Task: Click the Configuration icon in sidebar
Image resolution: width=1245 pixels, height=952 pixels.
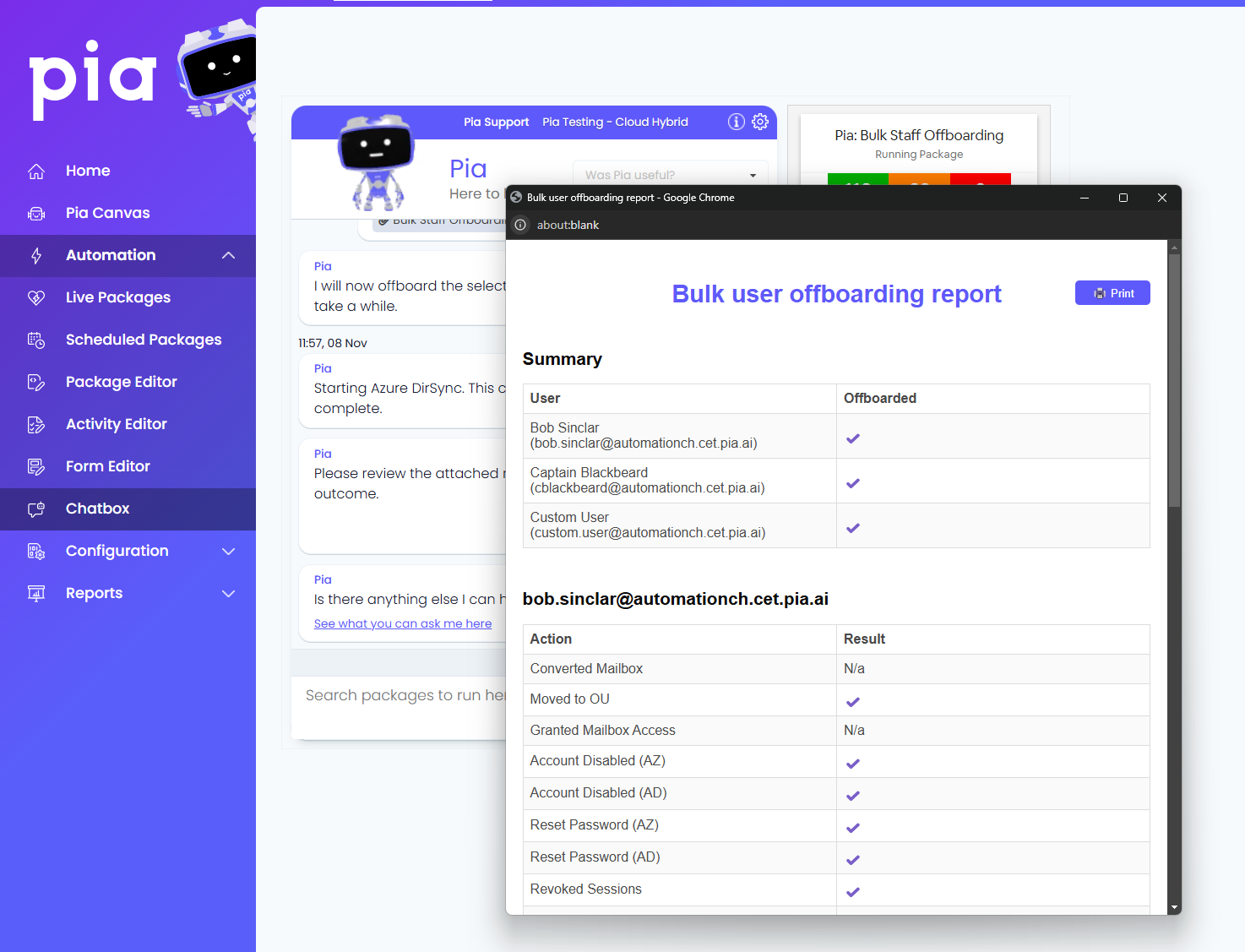Action: (x=36, y=552)
